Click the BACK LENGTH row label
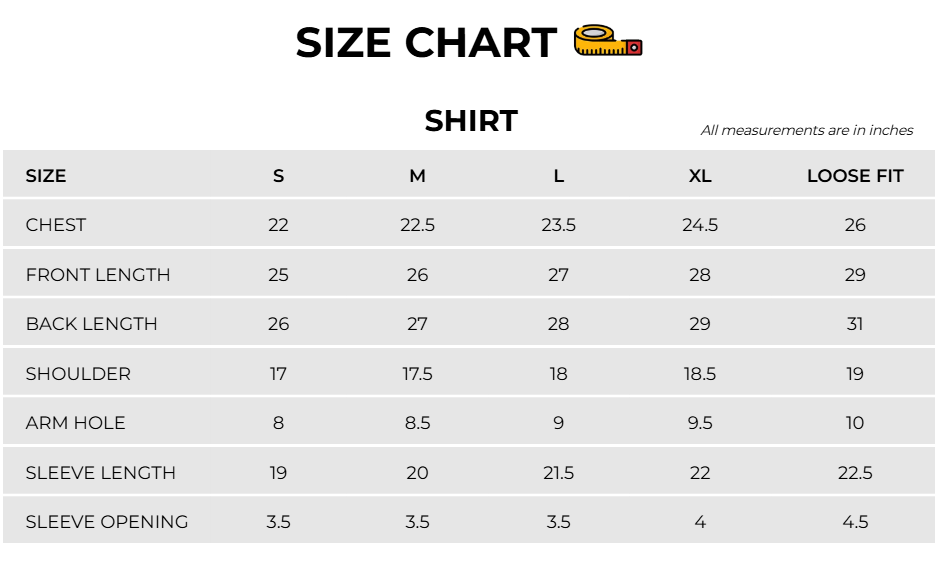935x570 pixels. pos(92,324)
